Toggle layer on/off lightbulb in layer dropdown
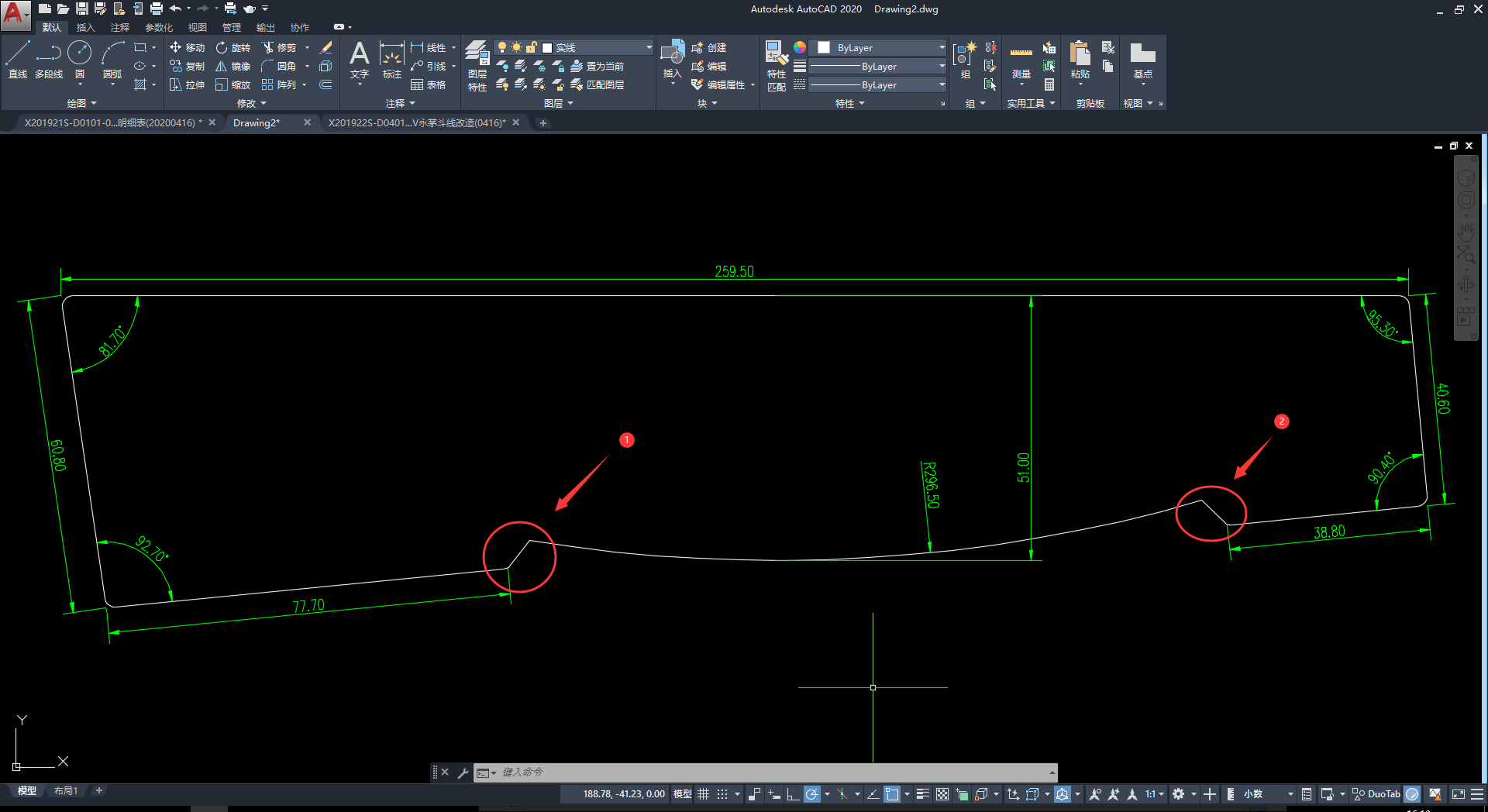Image resolution: width=1488 pixels, height=812 pixels. pyautogui.click(x=502, y=47)
